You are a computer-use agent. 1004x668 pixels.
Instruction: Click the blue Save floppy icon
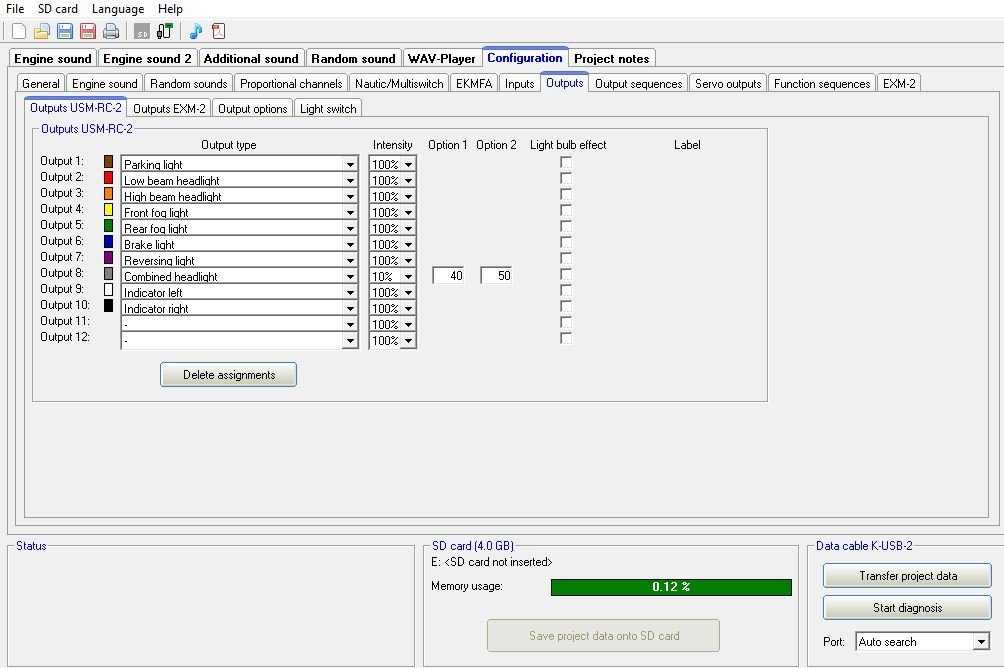(65, 31)
